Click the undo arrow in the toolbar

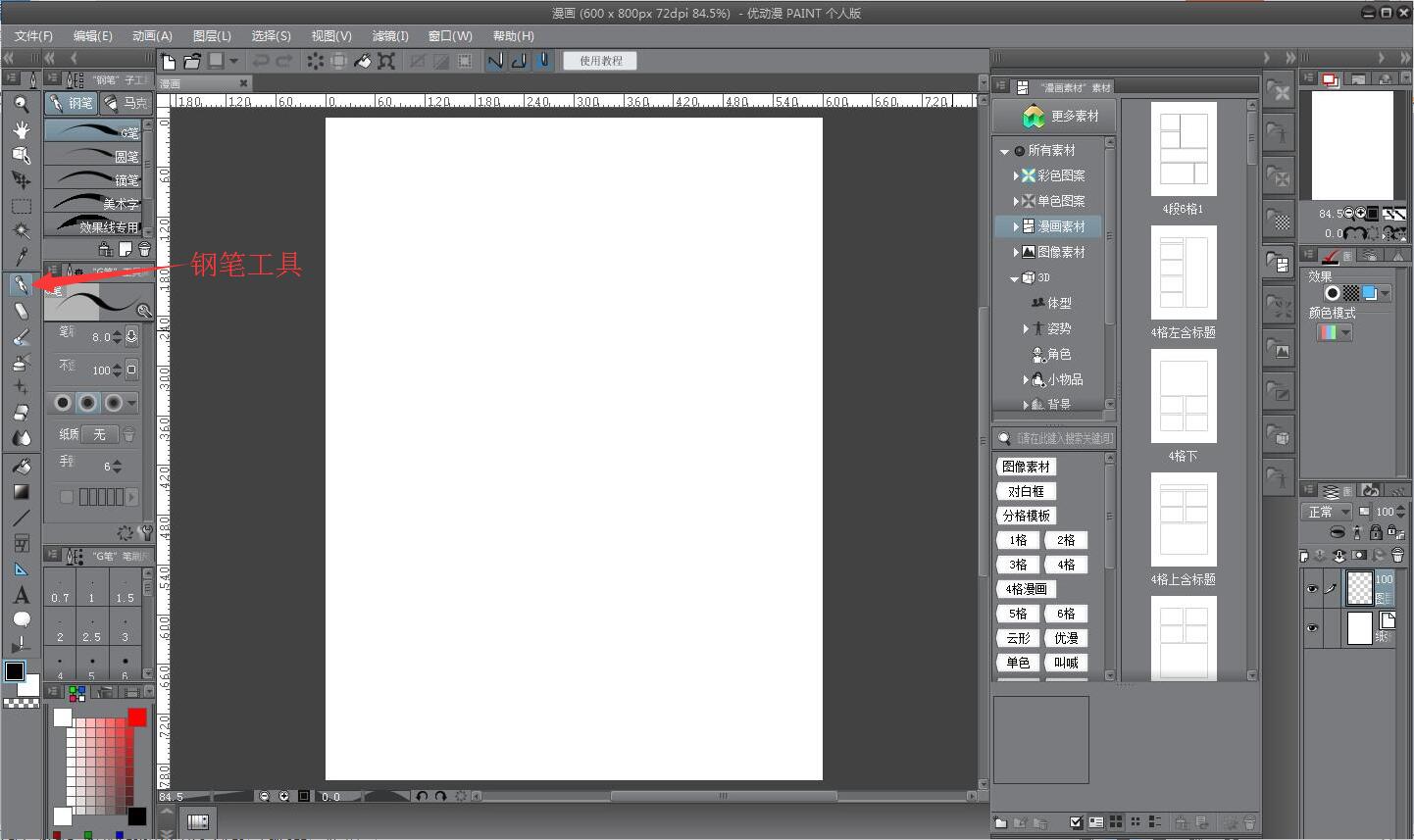(x=261, y=61)
